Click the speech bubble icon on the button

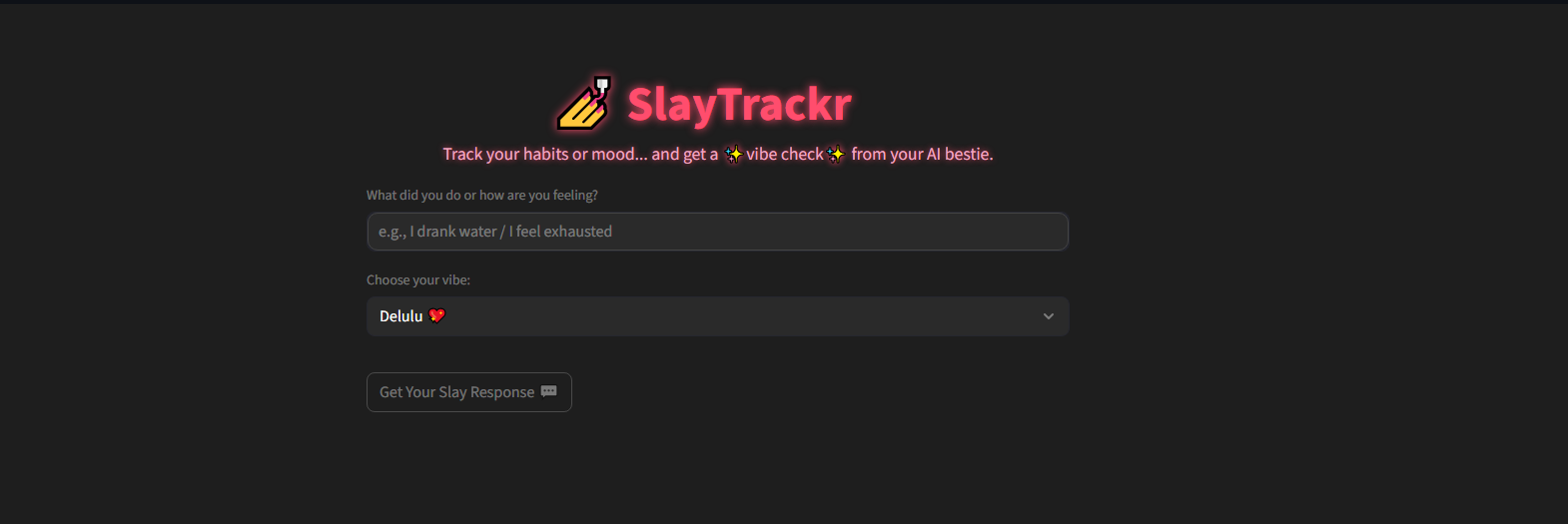click(549, 391)
